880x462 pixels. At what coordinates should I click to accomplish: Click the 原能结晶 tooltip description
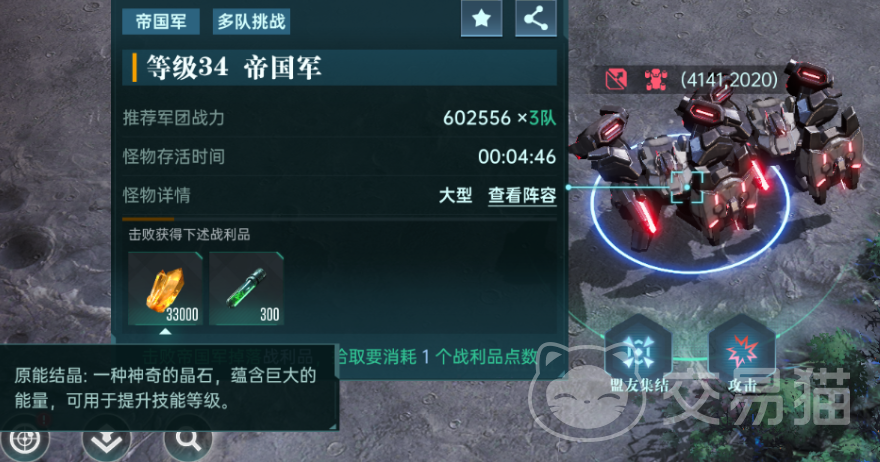point(169,388)
